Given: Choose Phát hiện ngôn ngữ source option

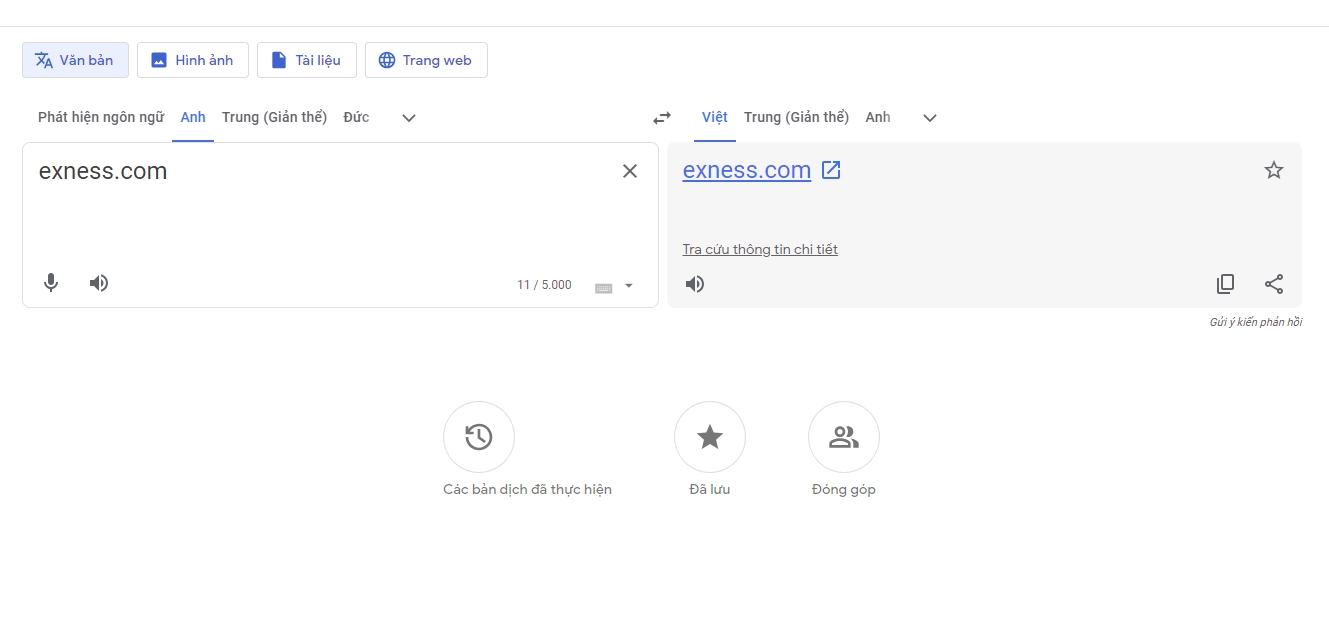Looking at the screenshot, I should [x=101, y=117].
